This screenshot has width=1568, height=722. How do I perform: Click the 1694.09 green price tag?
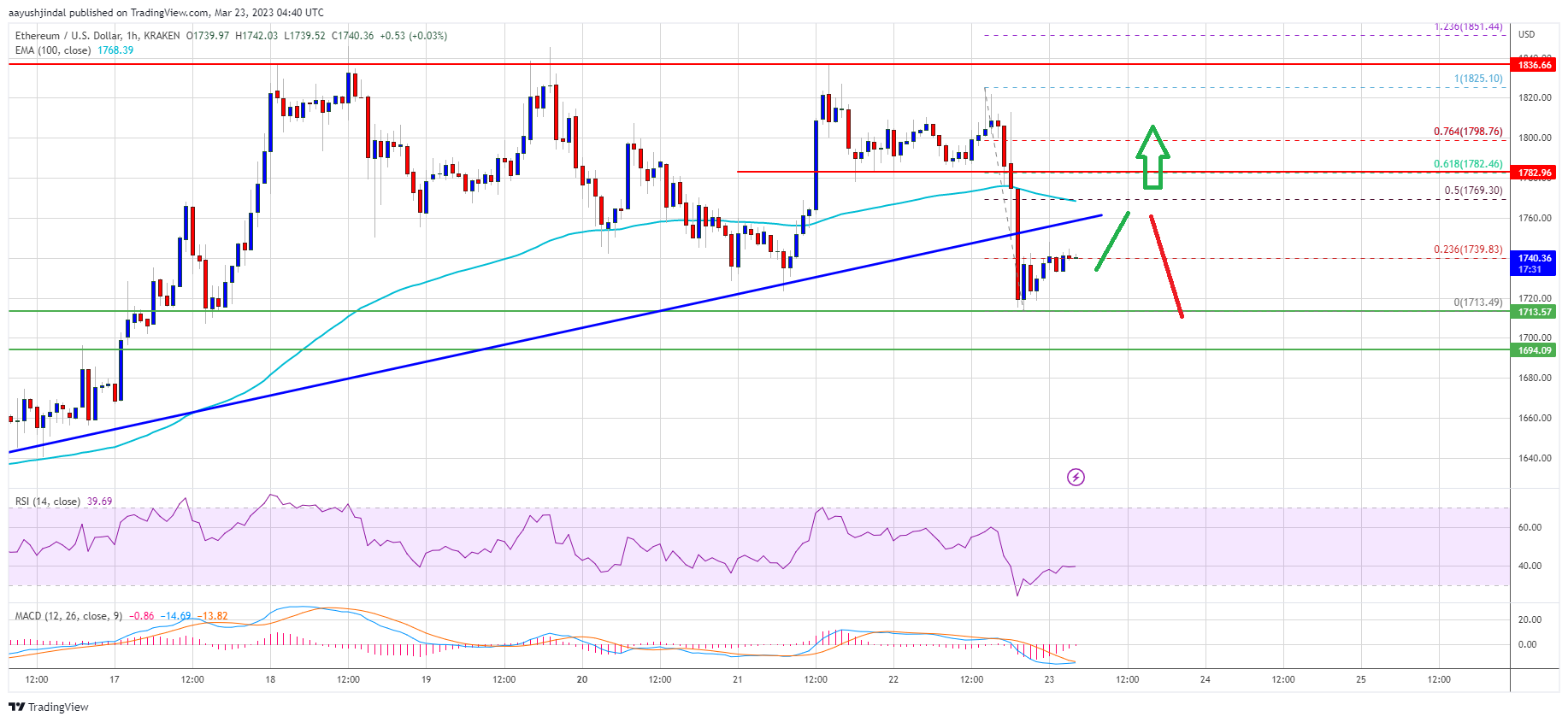1534,350
